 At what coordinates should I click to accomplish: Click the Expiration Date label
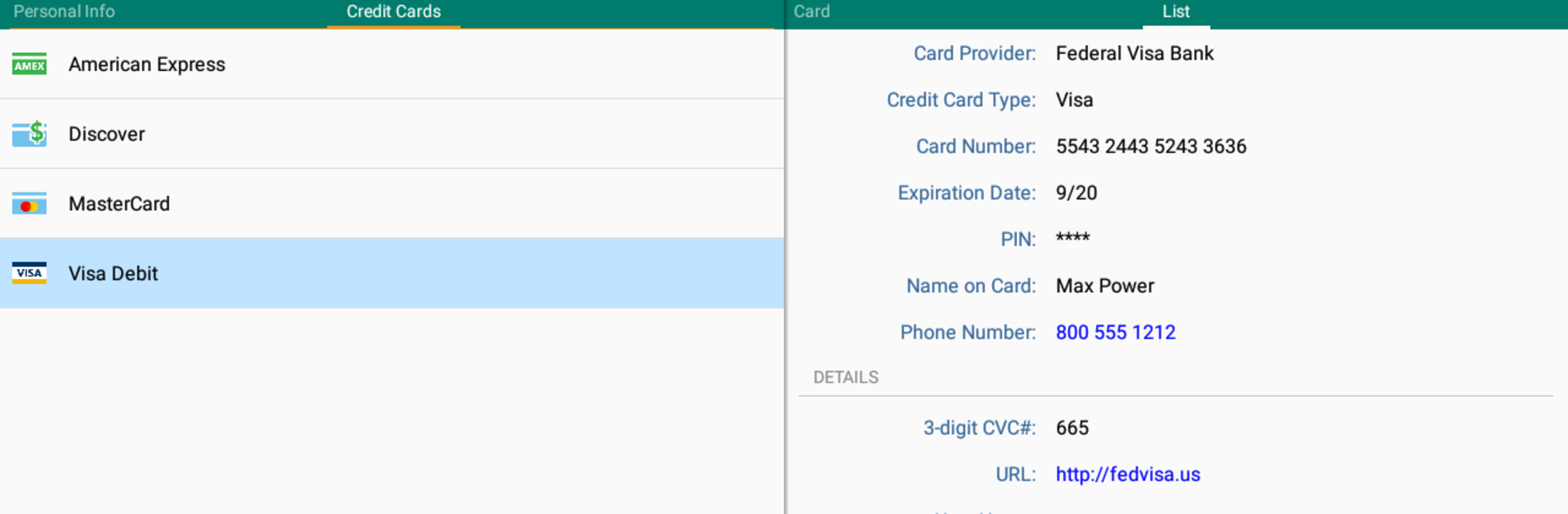[x=967, y=193]
